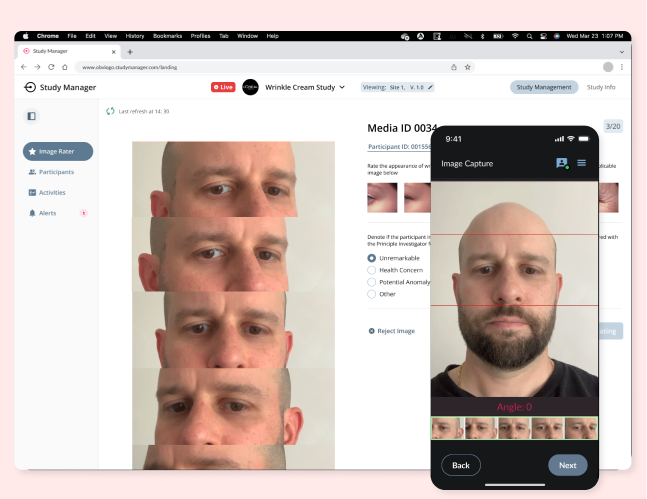Click the pencil edit icon beside Site 1

(x=431, y=87)
